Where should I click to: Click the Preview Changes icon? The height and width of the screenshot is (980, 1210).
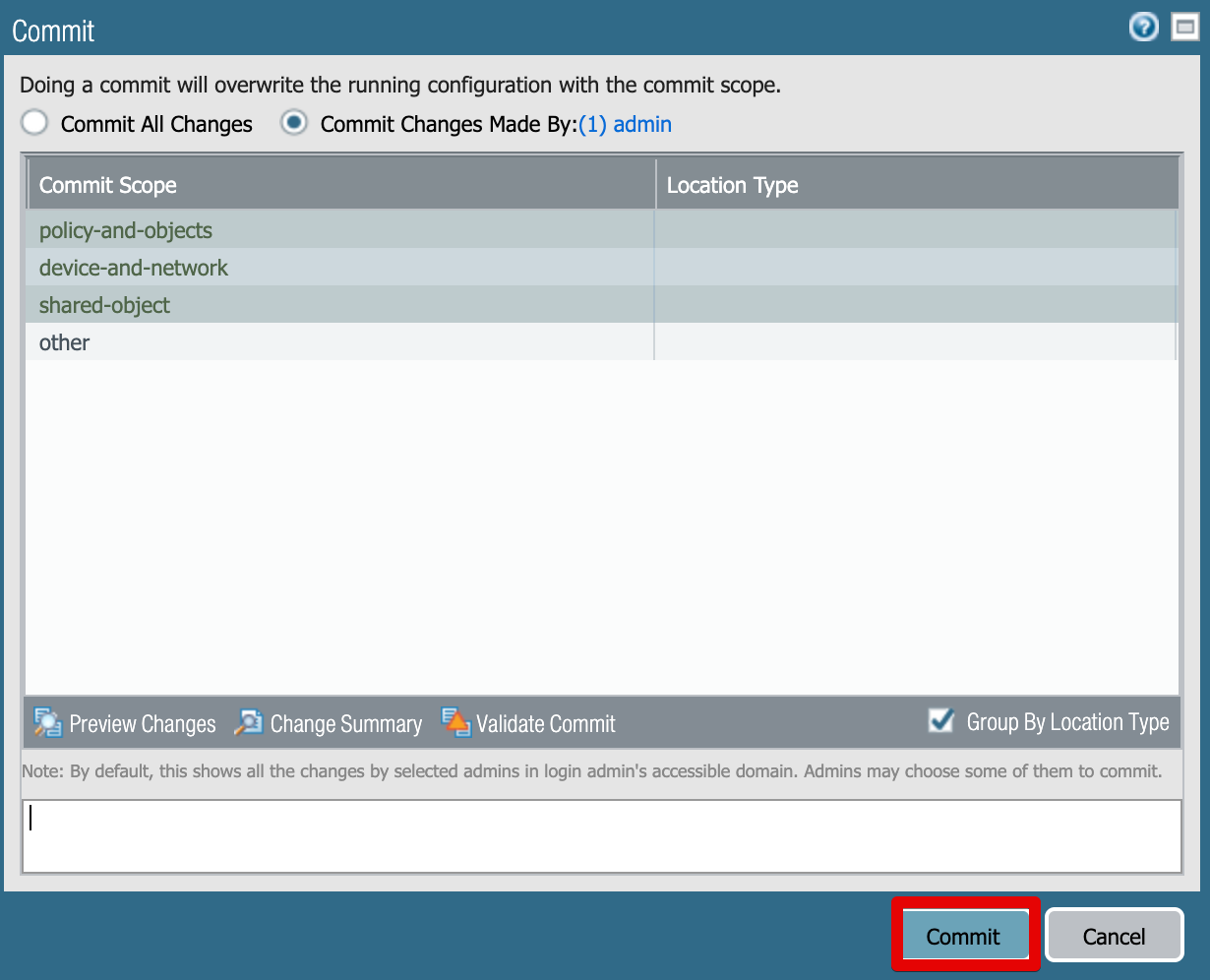pyautogui.click(x=48, y=723)
